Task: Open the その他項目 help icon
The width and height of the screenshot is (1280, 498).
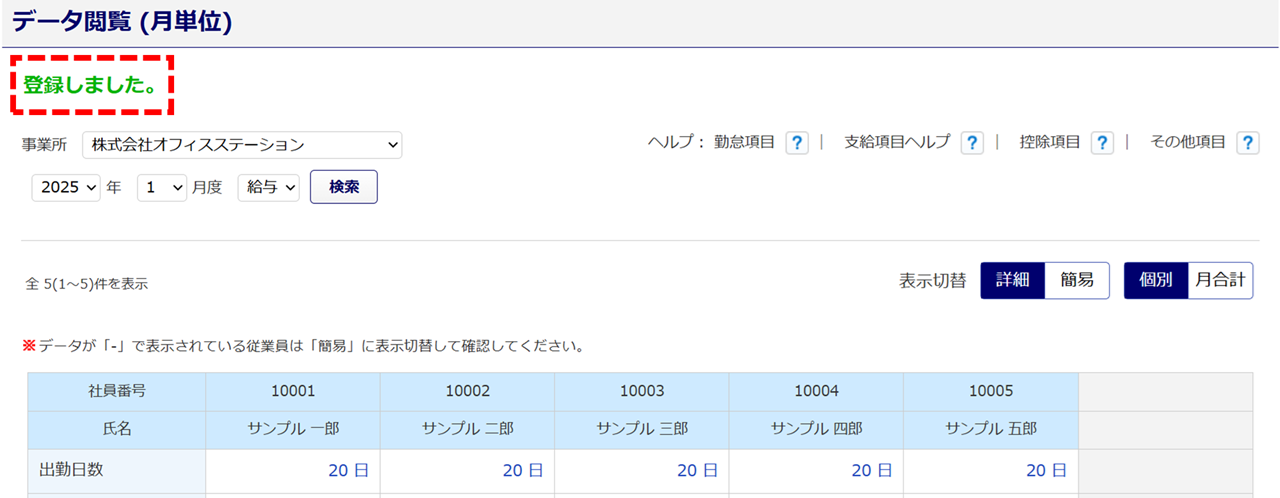Action: [1247, 143]
